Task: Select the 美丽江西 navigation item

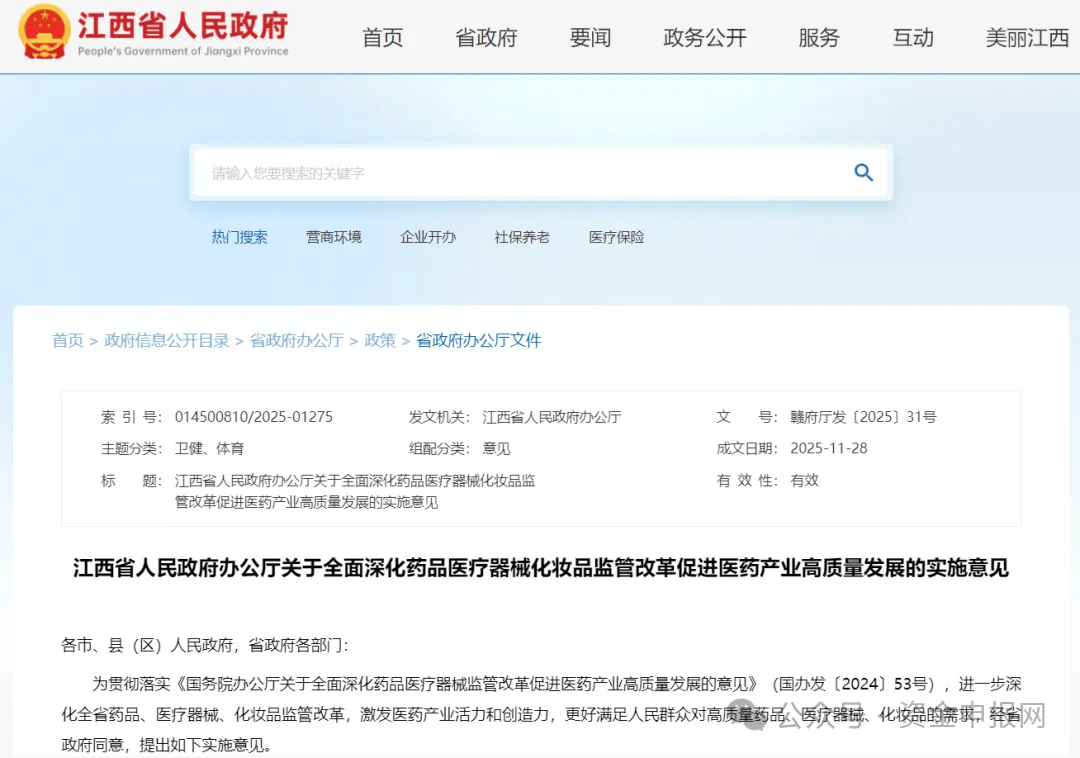Action: [1027, 37]
